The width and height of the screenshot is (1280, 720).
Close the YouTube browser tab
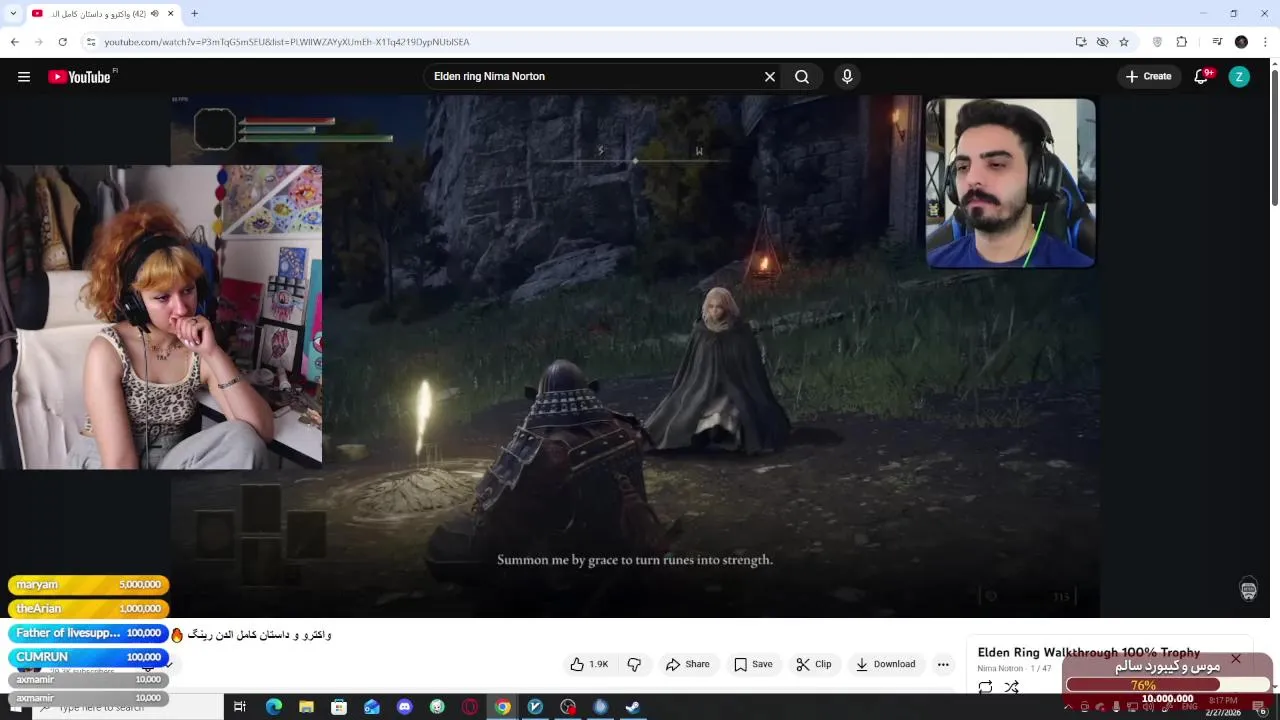[x=171, y=14]
